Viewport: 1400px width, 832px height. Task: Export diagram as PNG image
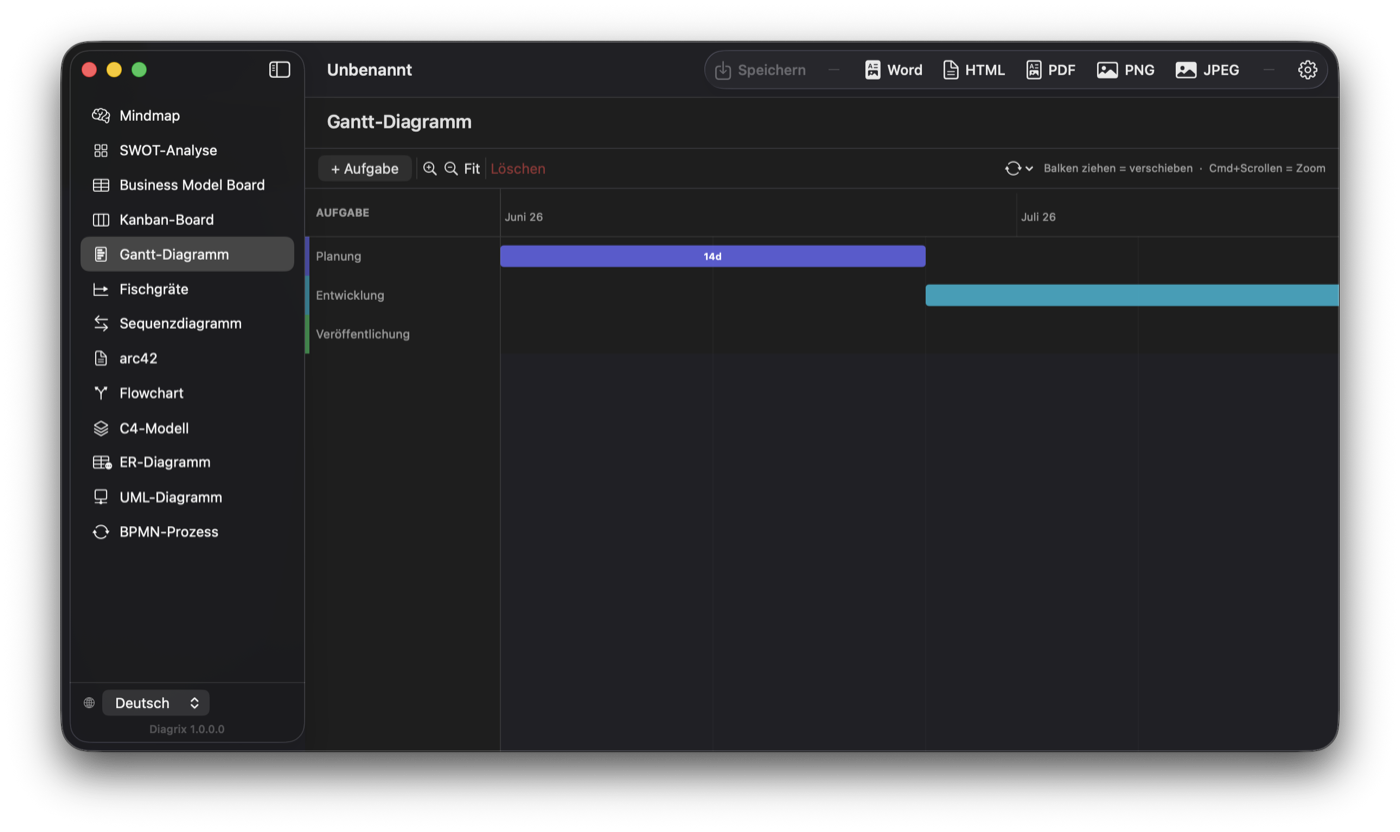point(1125,70)
